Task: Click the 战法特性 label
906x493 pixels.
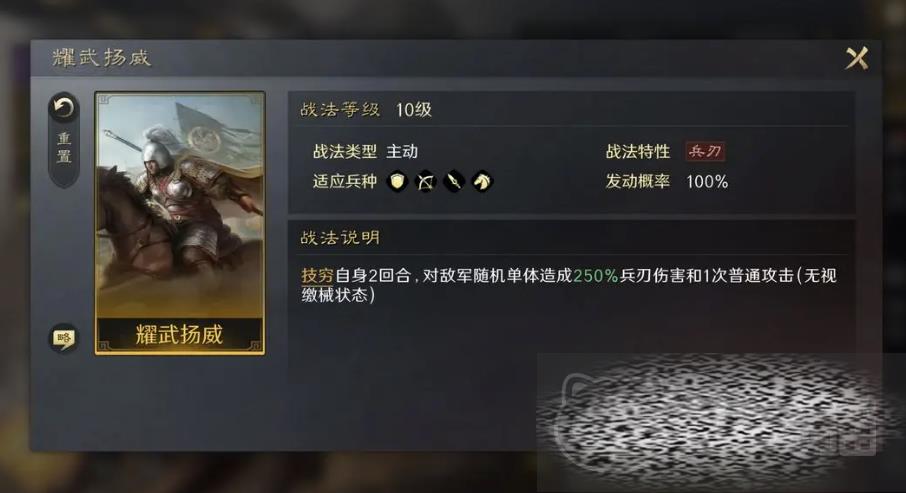Action: point(638,151)
